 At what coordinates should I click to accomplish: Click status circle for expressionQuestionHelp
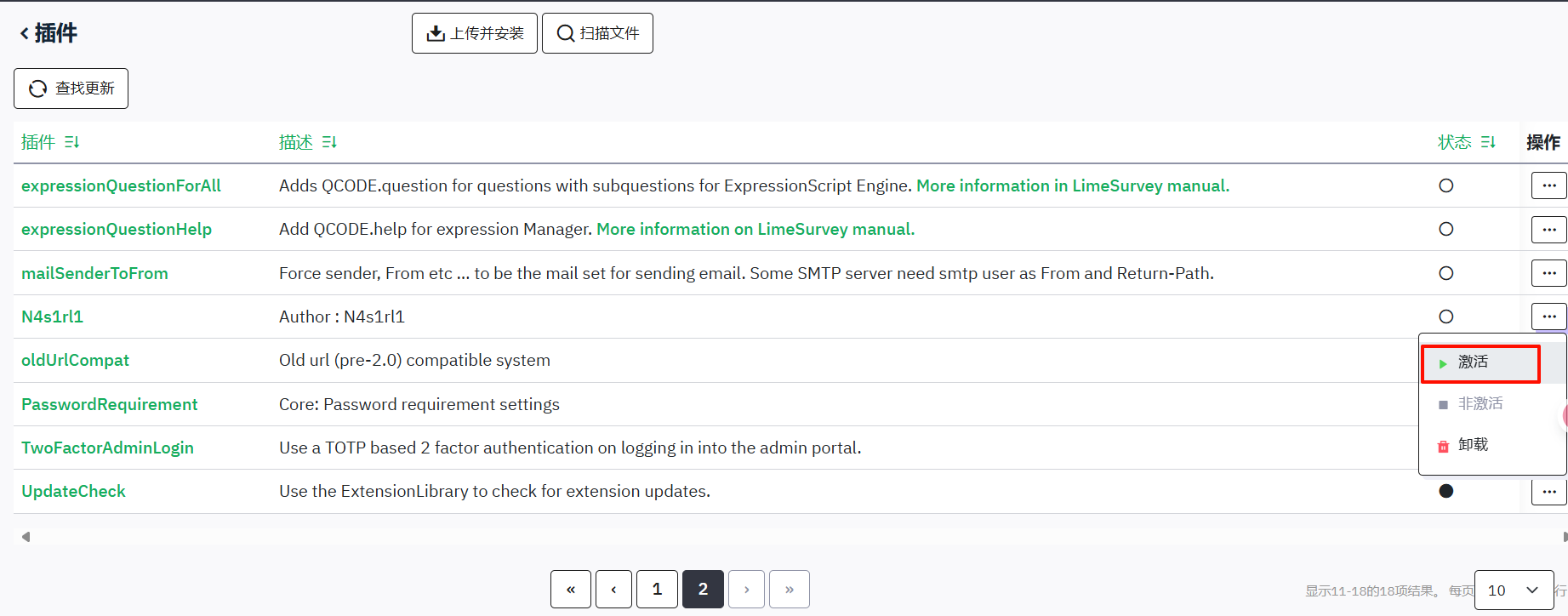(x=1446, y=229)
